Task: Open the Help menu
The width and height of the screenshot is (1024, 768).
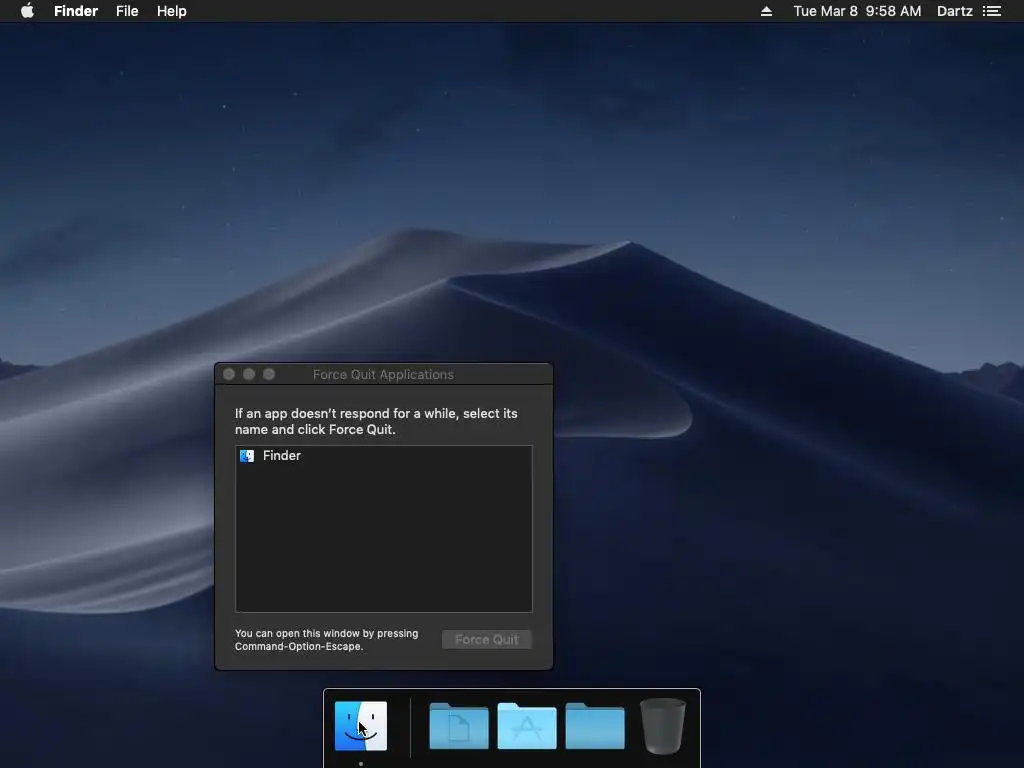Action: tap(172, 11)
